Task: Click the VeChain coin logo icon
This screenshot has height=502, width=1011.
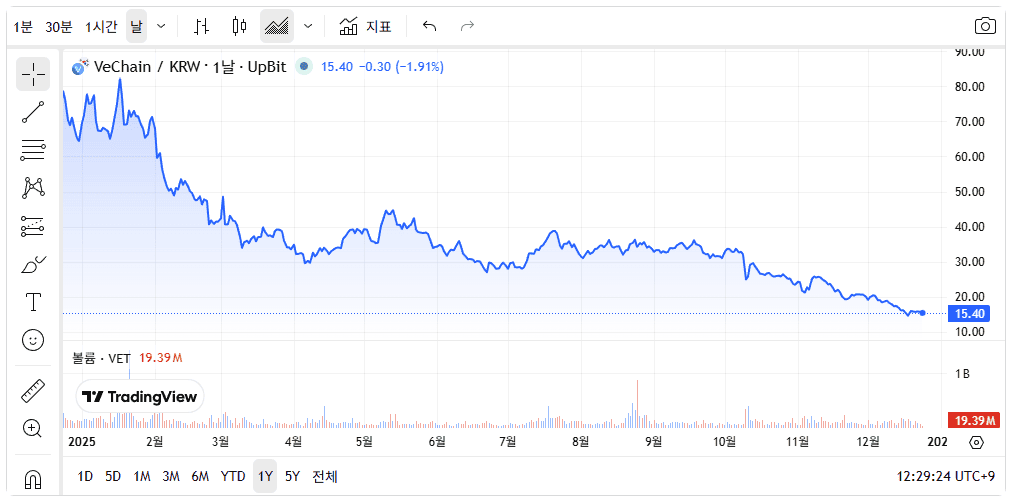Action: point(80,66)
